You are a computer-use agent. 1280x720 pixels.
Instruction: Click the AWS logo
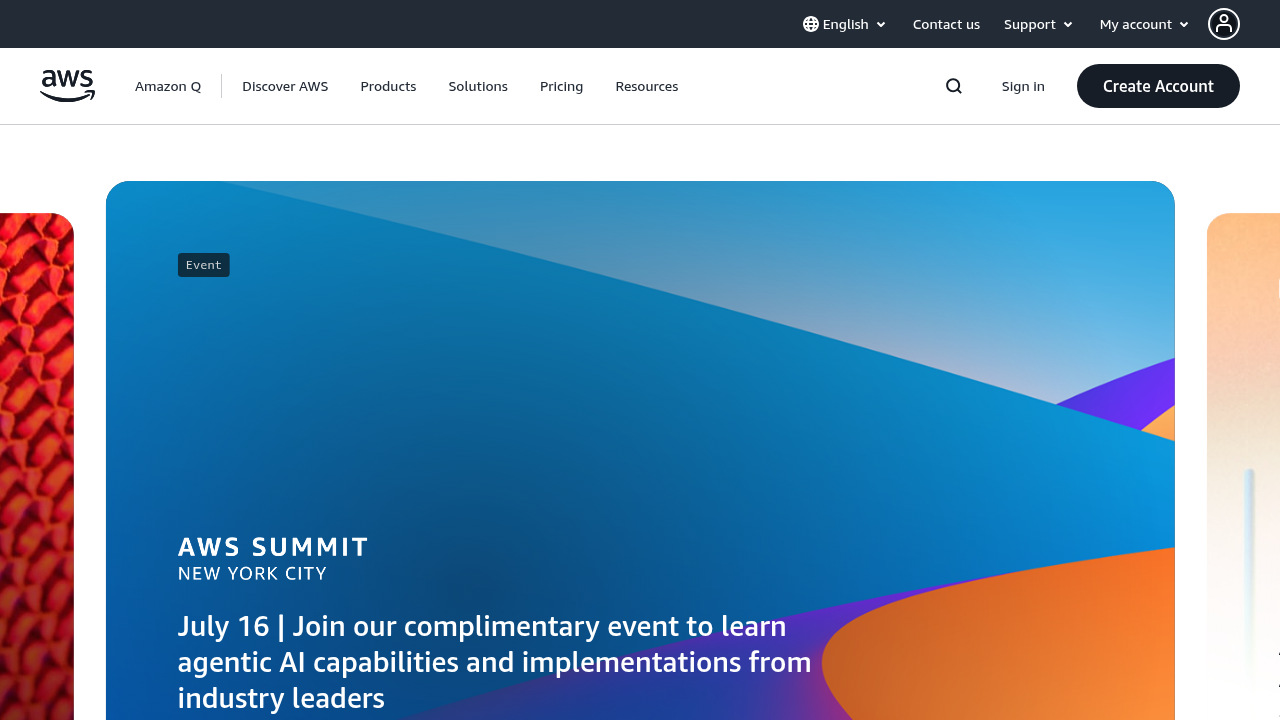click(67, 86)
